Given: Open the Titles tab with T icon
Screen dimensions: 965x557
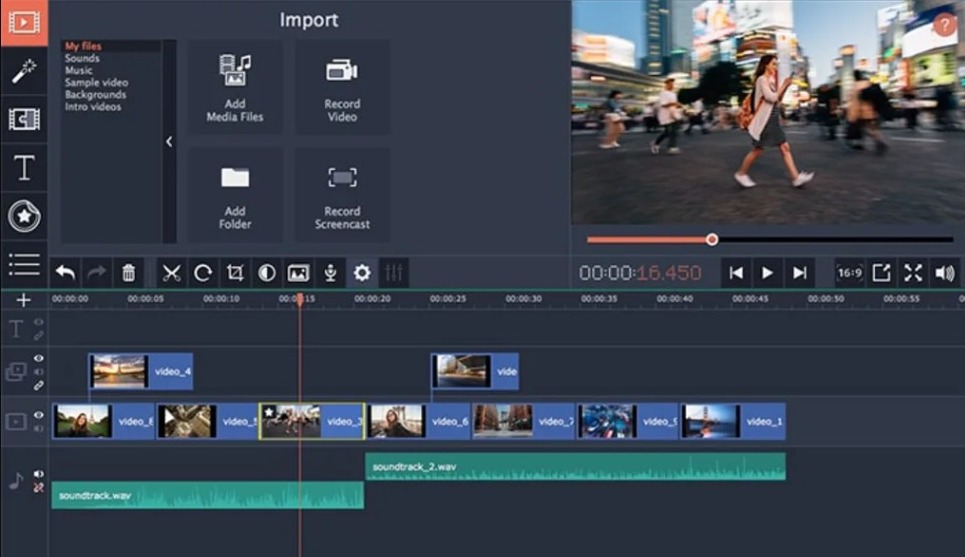Looking at the screenshot, I should [24, 168].
